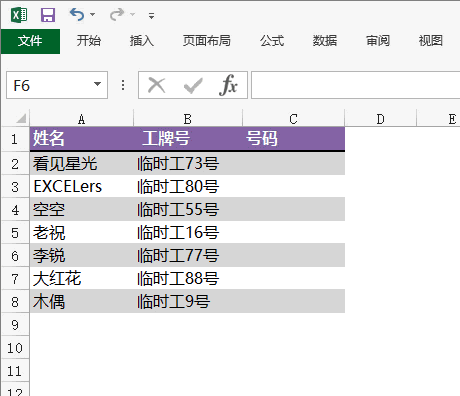Screen dimensions: 460x396
Task: Select cell containing 临时工88号
Action: coord(188,278)
